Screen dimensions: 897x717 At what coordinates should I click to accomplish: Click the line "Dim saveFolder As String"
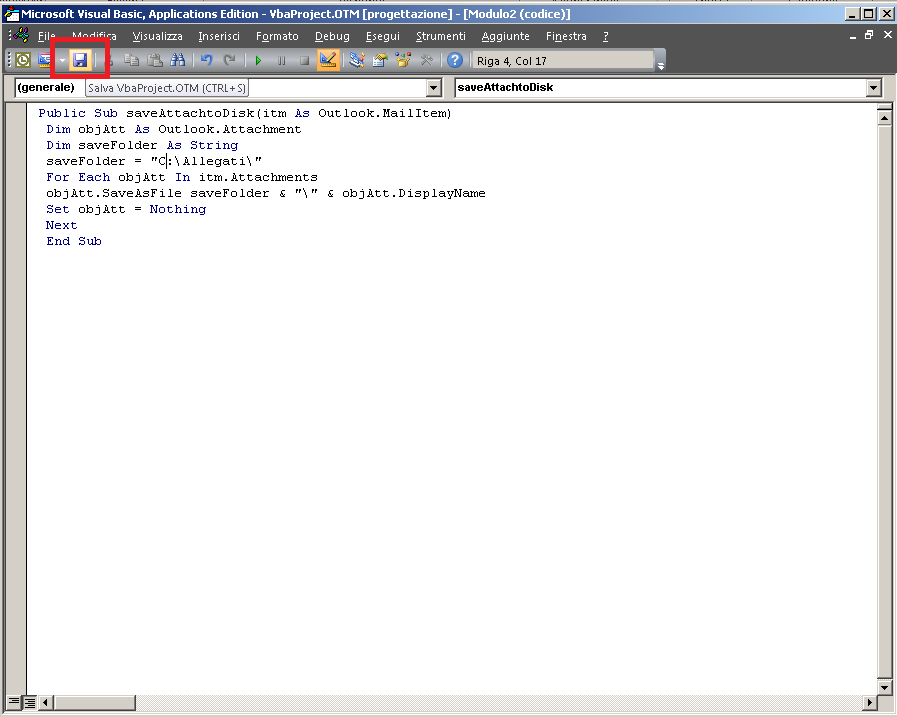pyautogui.click(x=142, y=145)
